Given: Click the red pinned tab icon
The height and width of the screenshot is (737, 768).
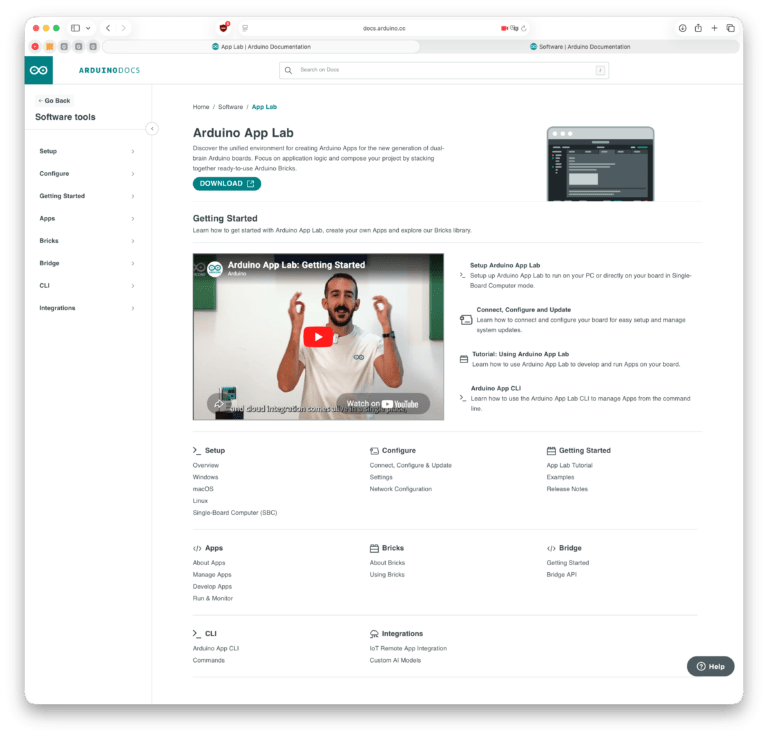Looking at the screenshot, I should 35,47.
